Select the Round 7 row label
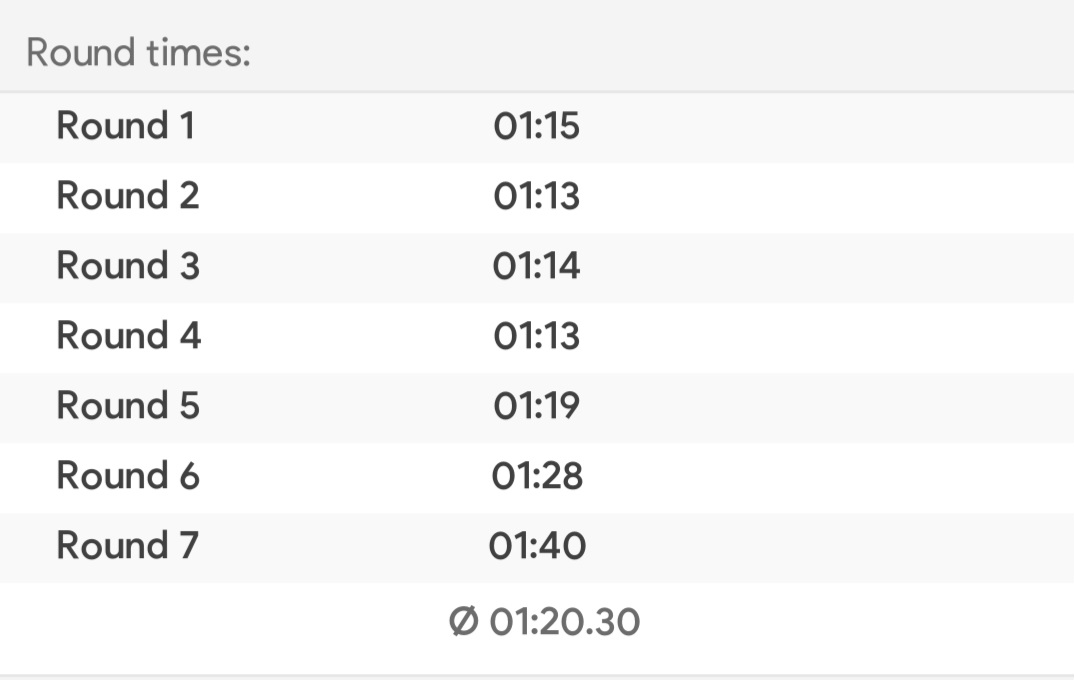Screen dimensions: 1074x680 coord(127,545)
